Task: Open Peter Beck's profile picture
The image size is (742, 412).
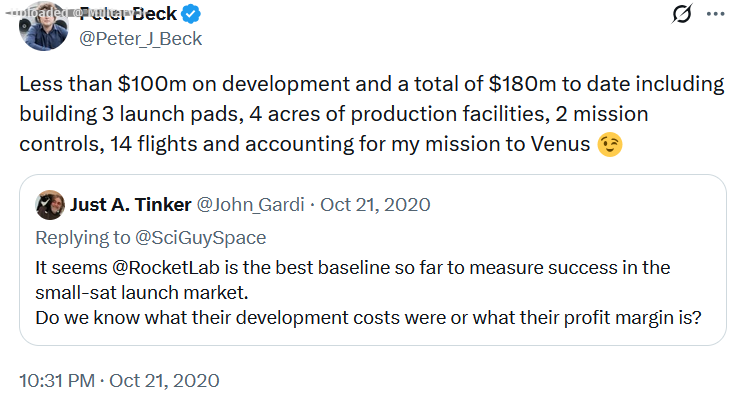Action: [44, 26]
